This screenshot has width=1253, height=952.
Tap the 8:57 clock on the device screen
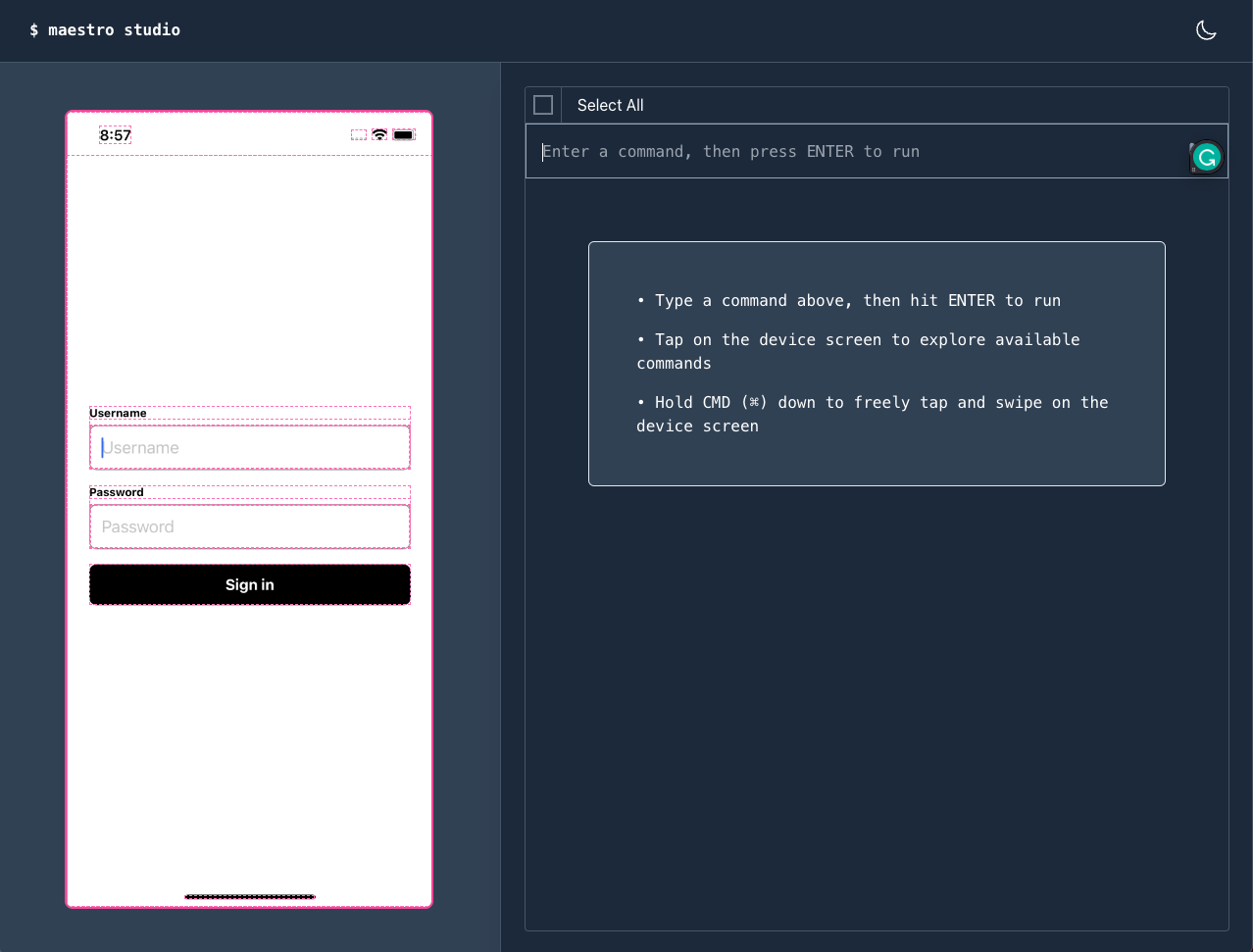click(x=115, y=134)
